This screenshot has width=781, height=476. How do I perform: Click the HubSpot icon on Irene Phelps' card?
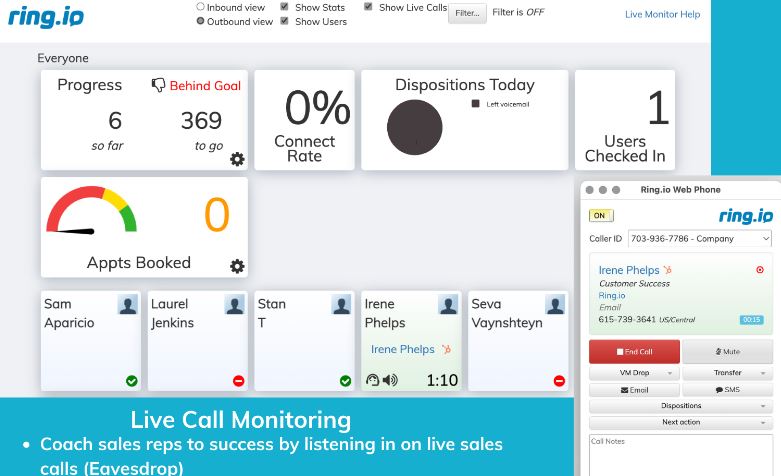(447, 350)
